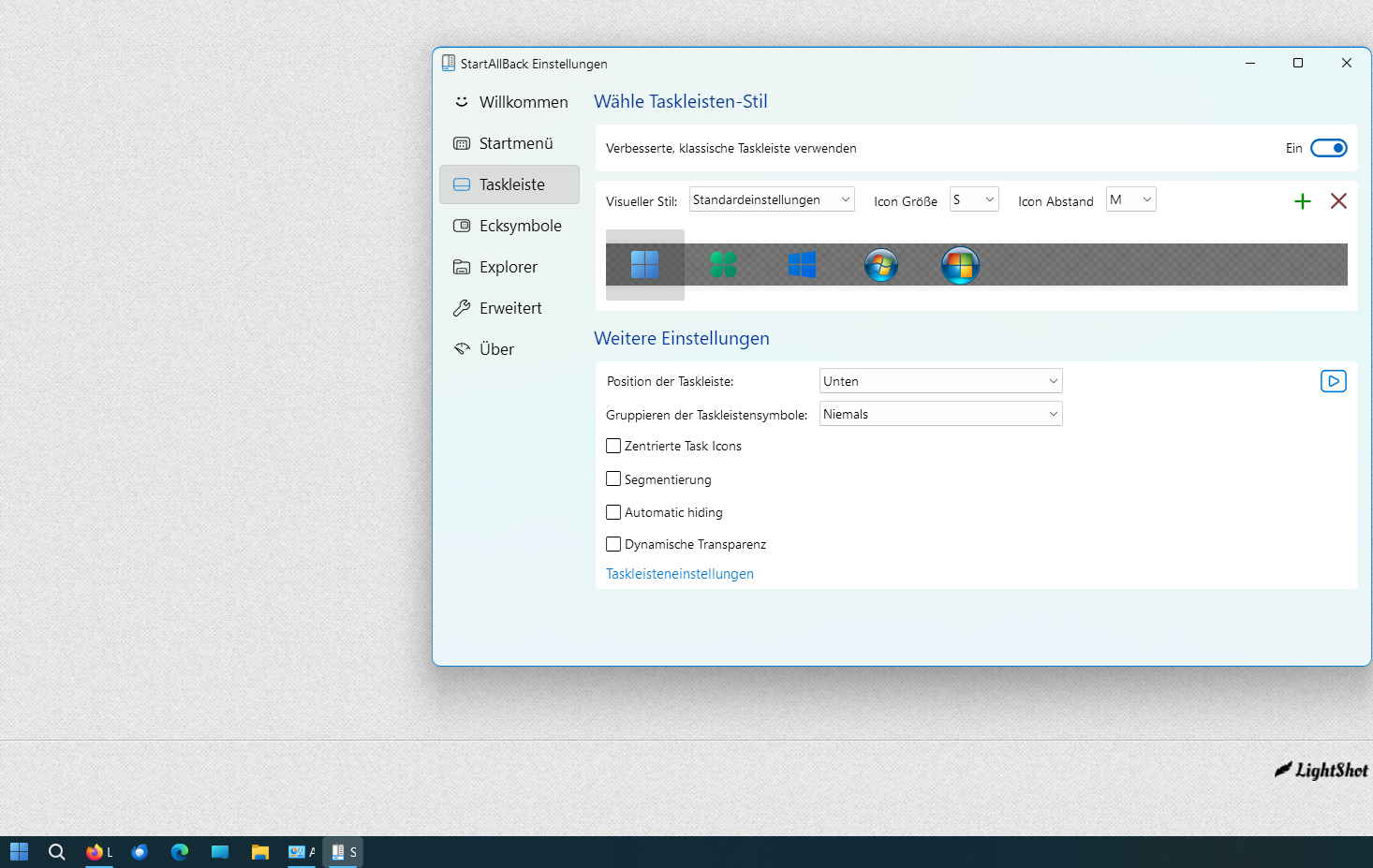Launch Microsoft Edge from taskbar

pos(180,852)
